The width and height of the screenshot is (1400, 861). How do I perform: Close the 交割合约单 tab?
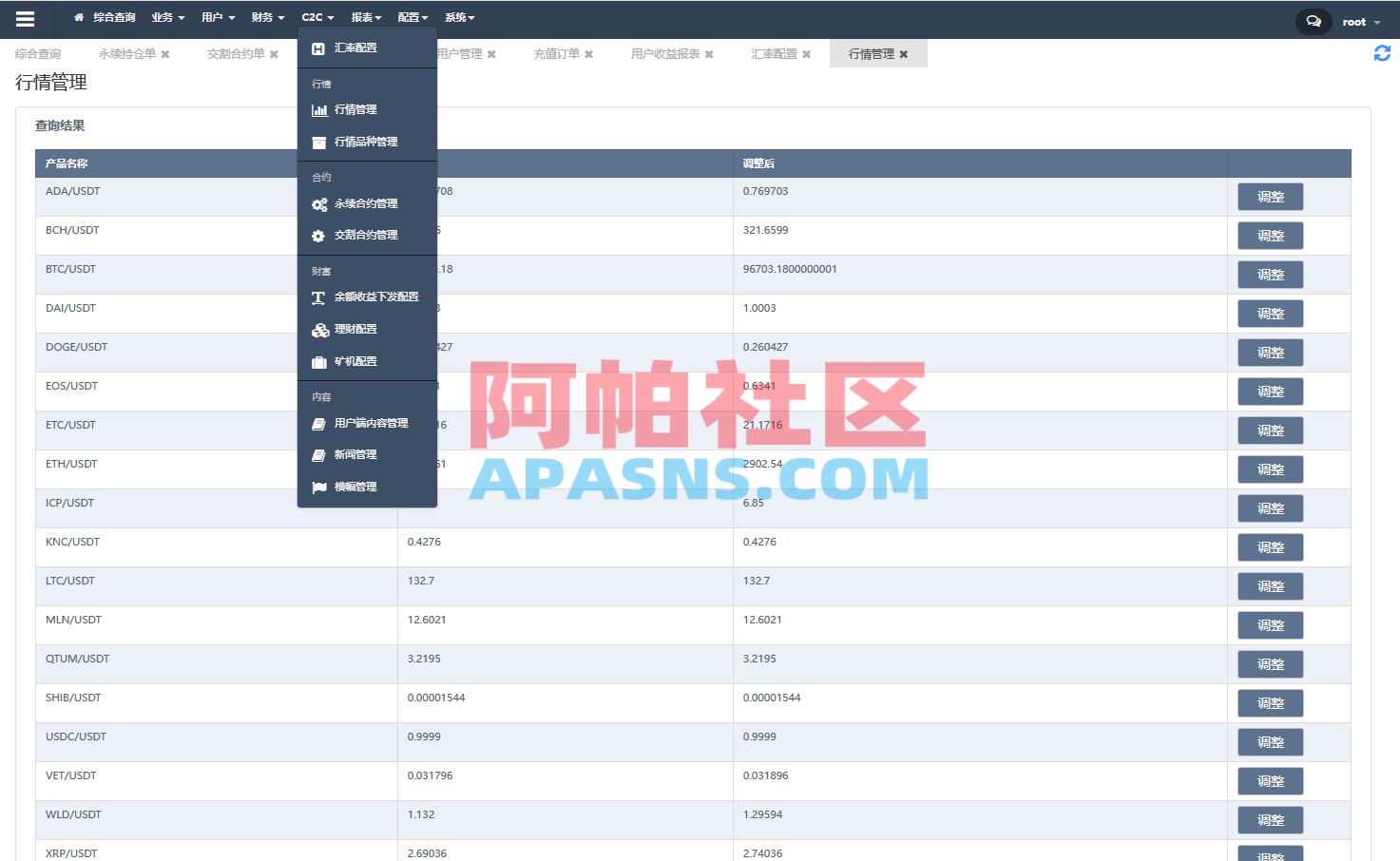click(x=275, y=53)
